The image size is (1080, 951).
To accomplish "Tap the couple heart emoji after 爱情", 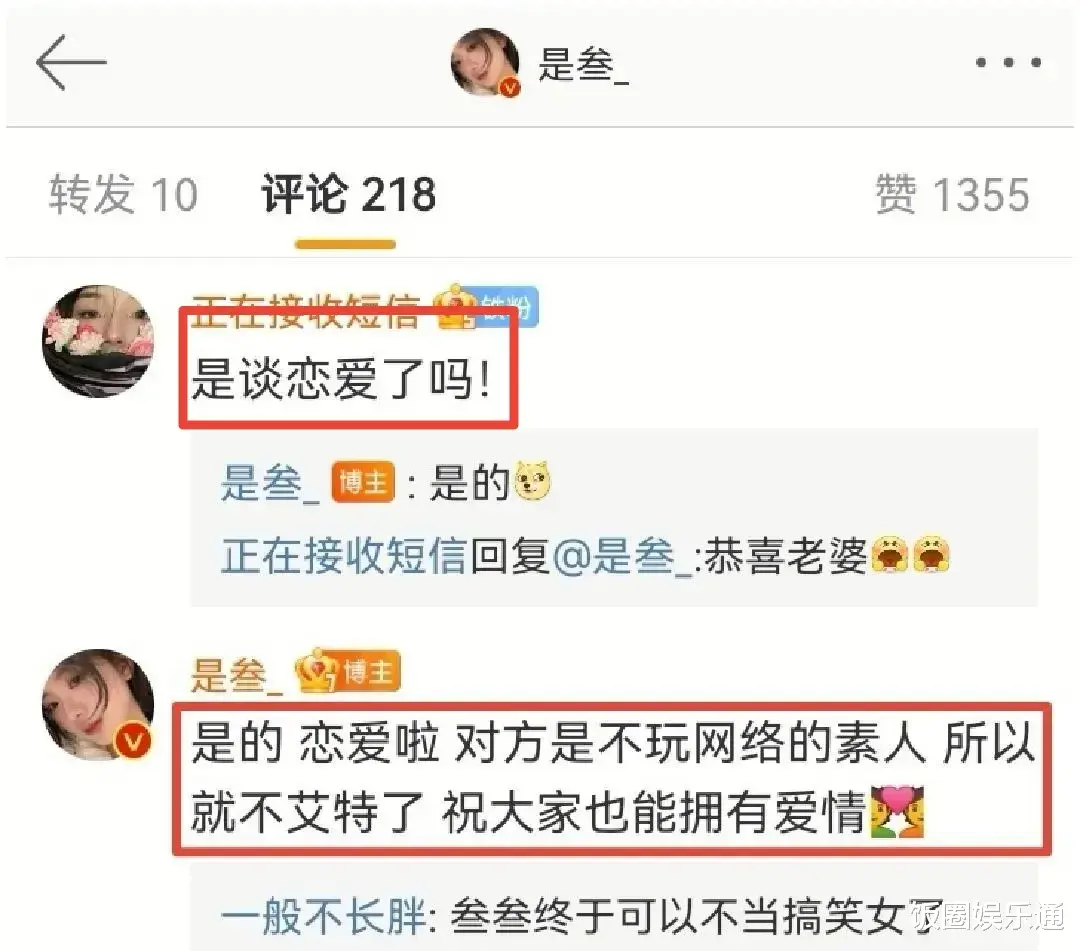I will pyautogui.click(x=897, y=812).
